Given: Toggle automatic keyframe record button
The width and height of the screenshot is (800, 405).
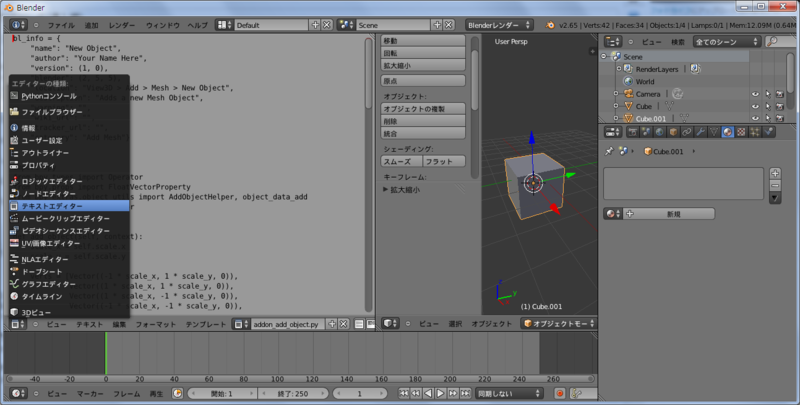Looking at the screenshot, I should click(560, 393).
